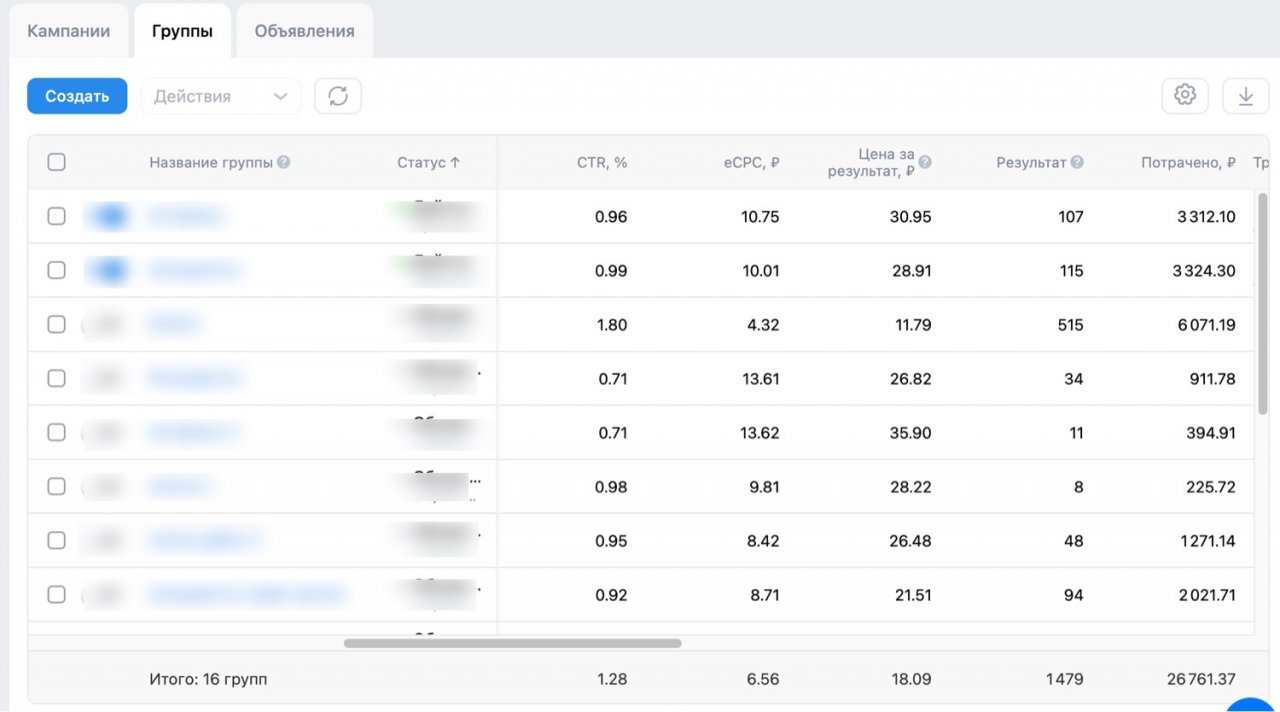Toggle the blue status switch in first row

point(108,216)
